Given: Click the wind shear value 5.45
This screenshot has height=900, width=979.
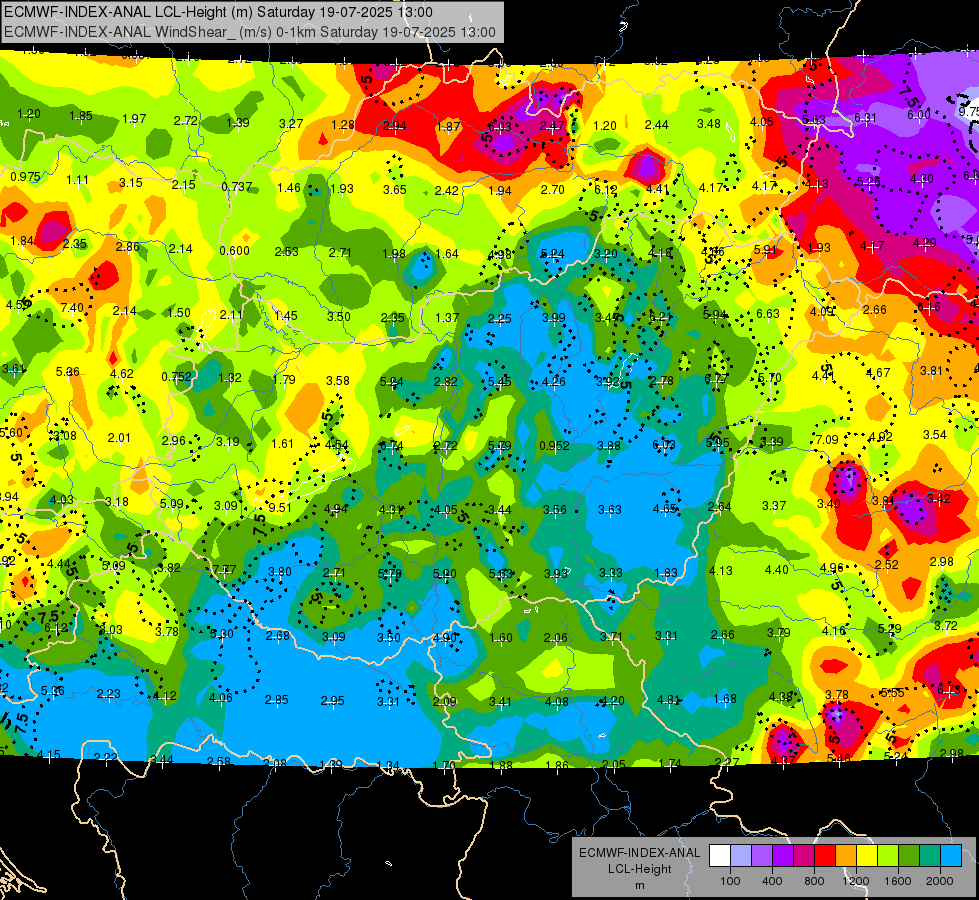Looking at the screenshot, I should [x=499, y=382].
